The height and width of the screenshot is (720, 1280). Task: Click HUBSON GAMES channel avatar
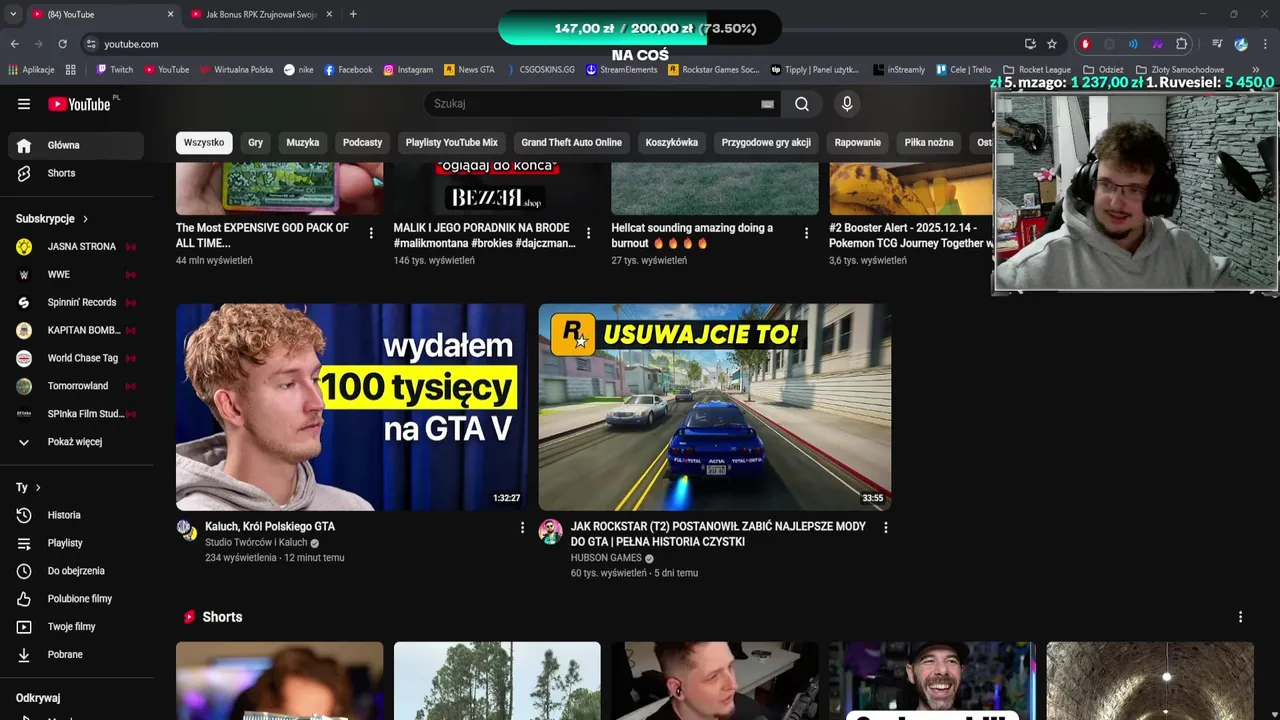[551, 531]
